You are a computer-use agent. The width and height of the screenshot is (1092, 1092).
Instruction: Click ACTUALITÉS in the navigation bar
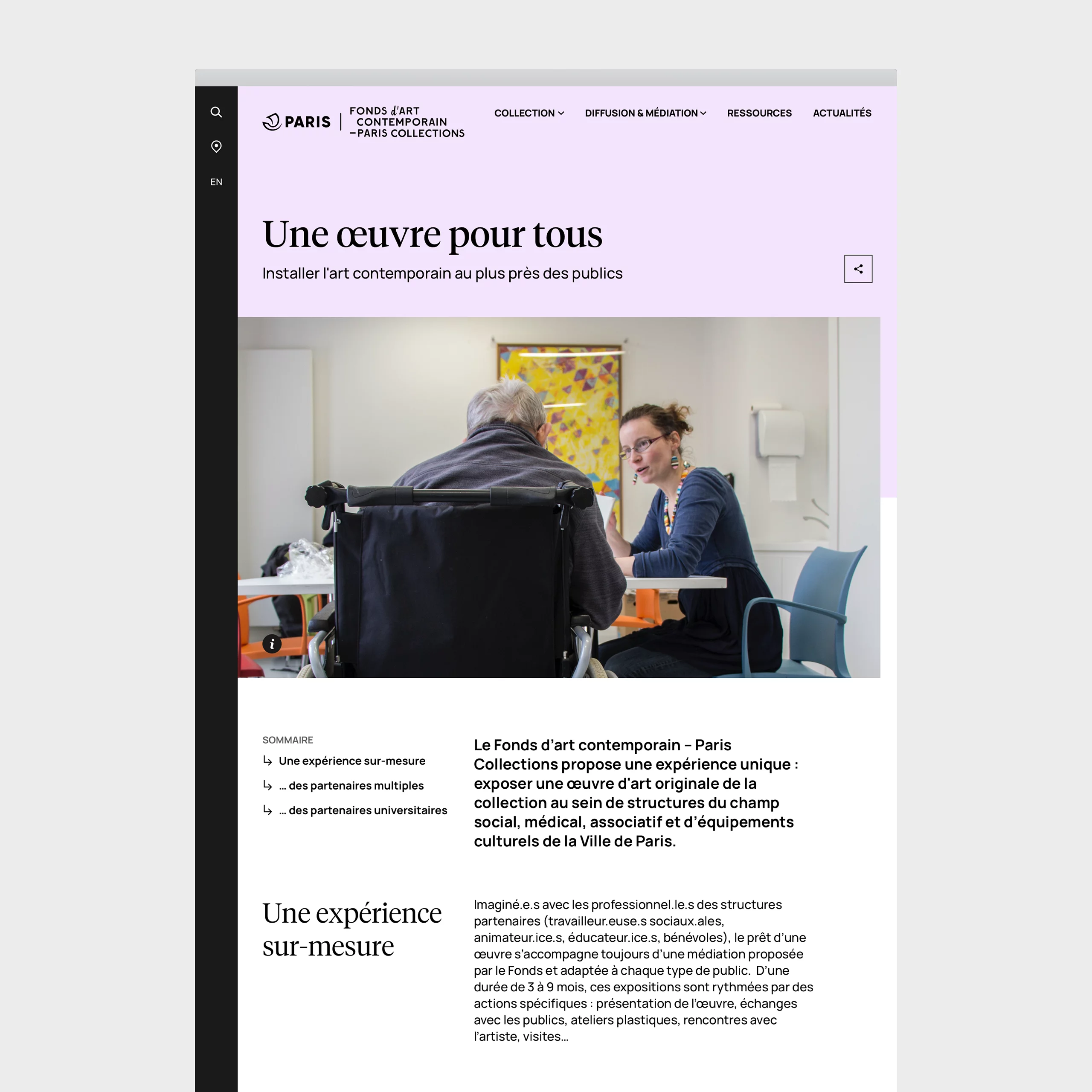842,113
